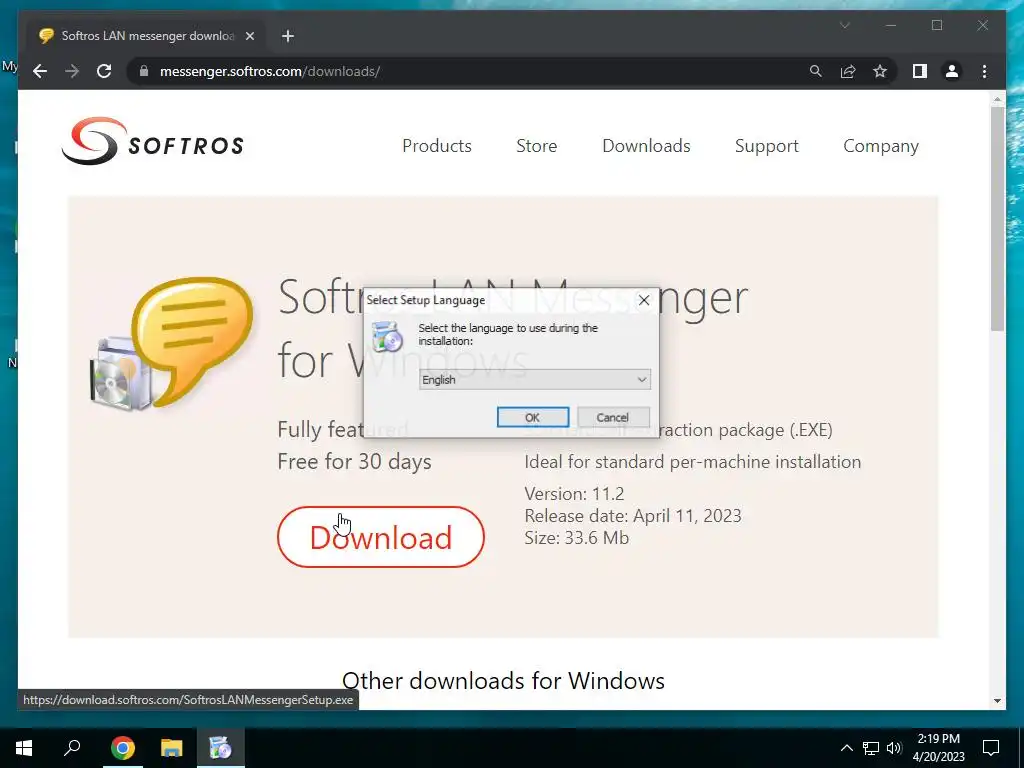Click scrollbar down arrow
The width and height of the screenshot is (1024, 768).
click(x=997, y=701)
